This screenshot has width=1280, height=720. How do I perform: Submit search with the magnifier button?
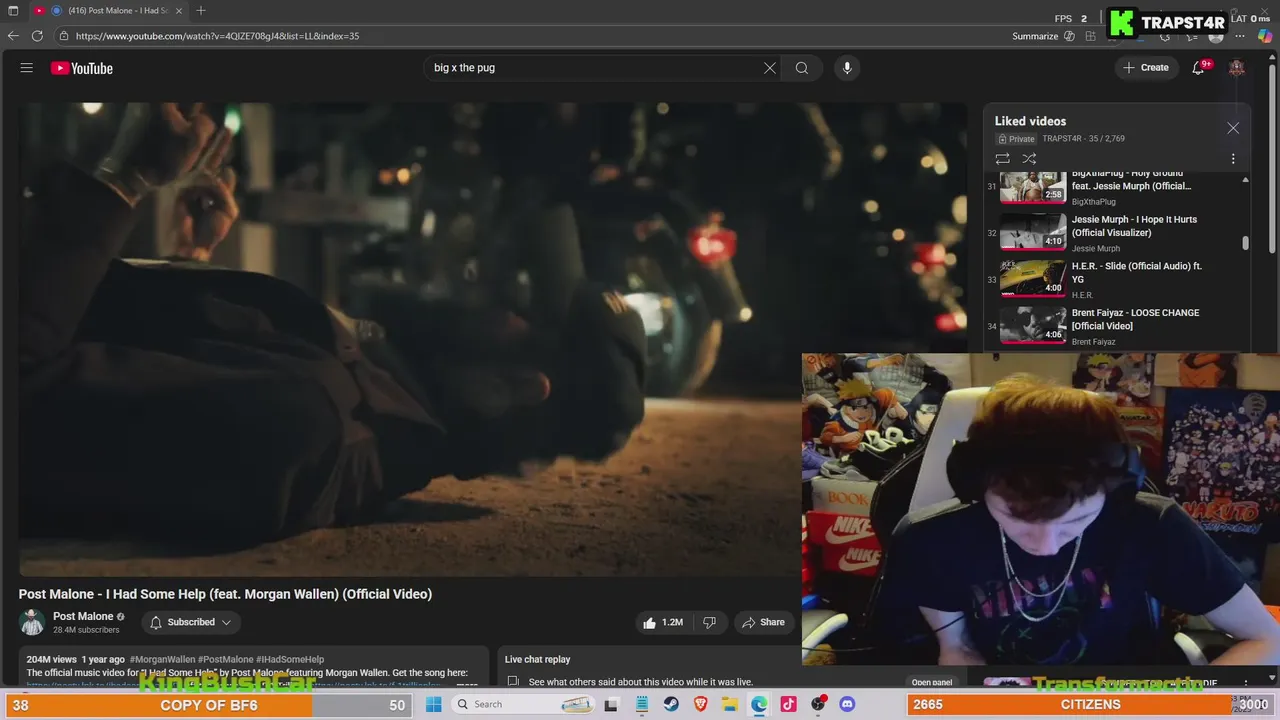(x=802, y=68)
